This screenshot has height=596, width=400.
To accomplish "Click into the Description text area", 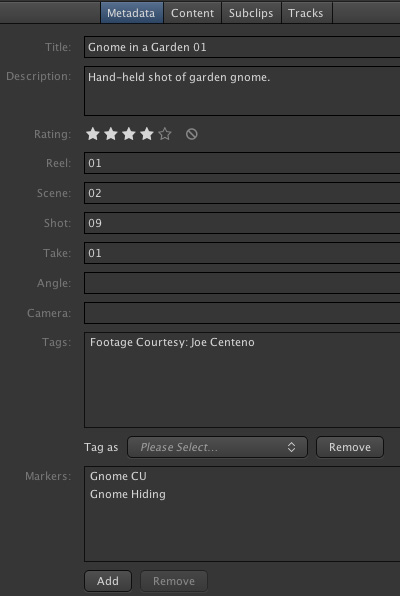I will point(242,91).
